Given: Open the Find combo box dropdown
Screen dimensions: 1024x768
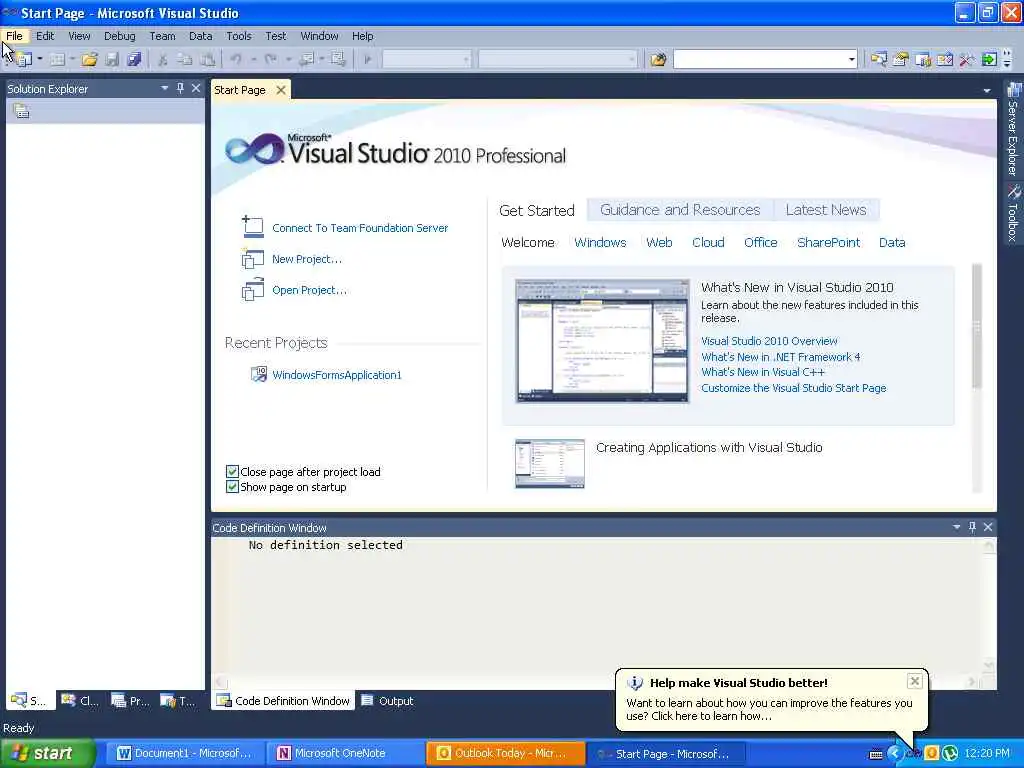Looking at the screenshot, I should pyautogui.click(x=851, y=60).
